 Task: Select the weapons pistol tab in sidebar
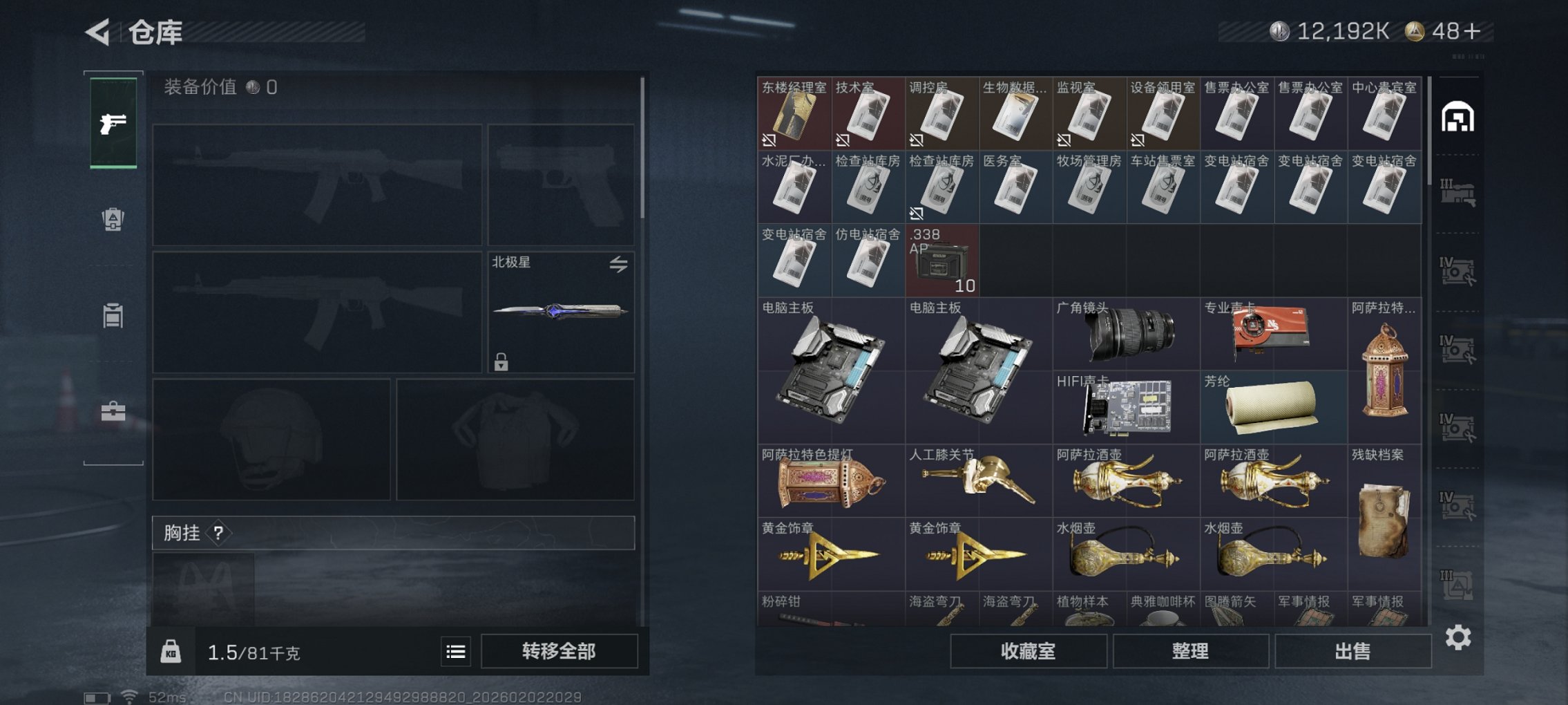coord(113,123)
